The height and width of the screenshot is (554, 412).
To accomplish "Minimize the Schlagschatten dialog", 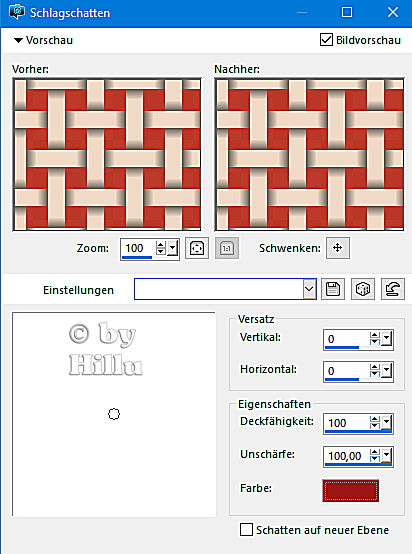I will (x=302, y=12).
